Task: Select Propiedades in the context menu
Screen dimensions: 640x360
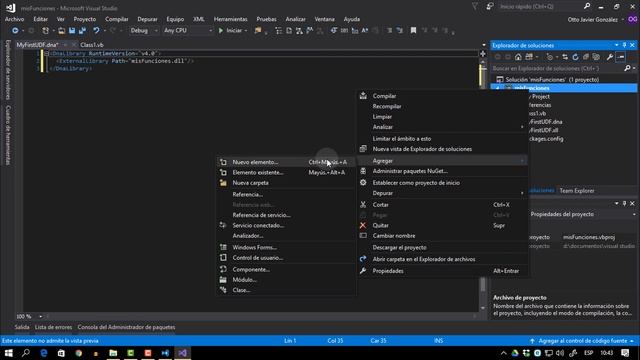Action: coord(443,271)
